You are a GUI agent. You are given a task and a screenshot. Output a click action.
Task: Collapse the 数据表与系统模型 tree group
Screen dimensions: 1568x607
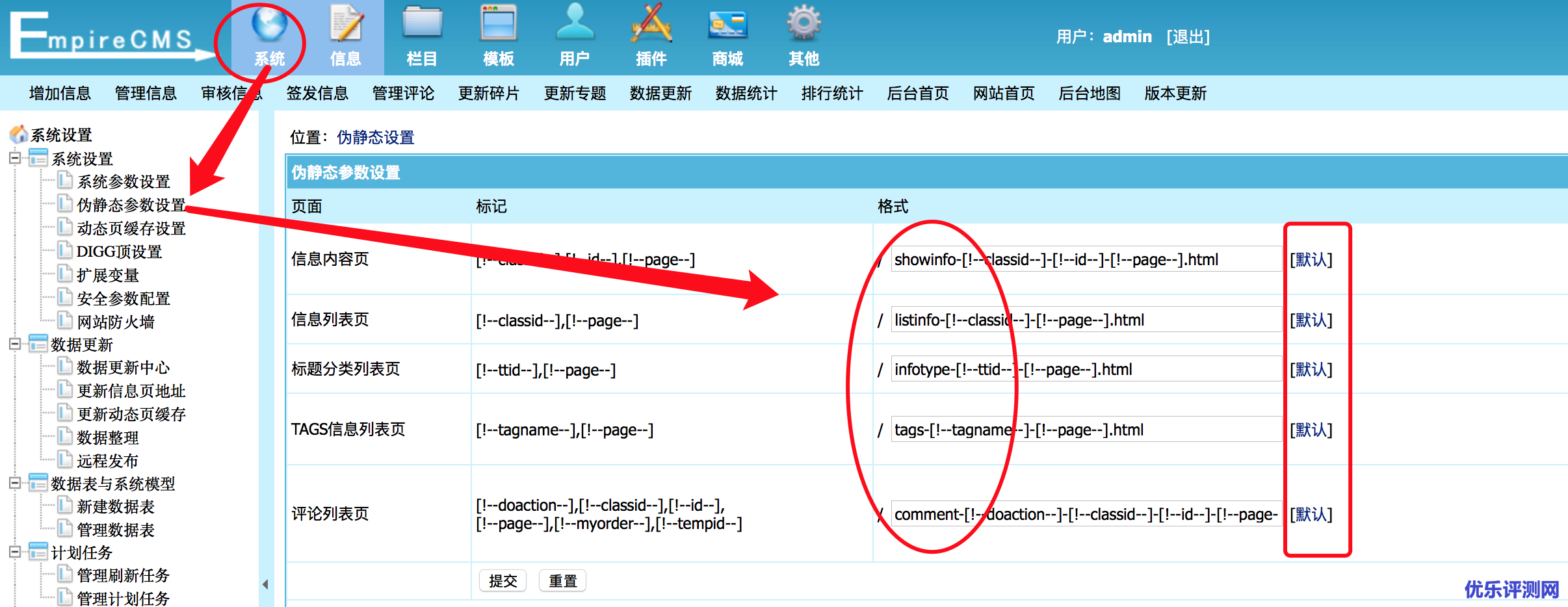(x=15, y=482)
